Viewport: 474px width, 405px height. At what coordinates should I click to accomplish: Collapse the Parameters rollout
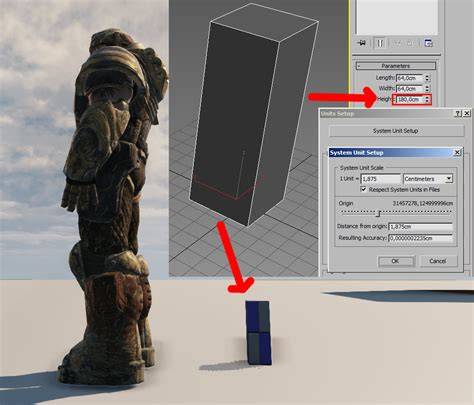pos(396,66)
